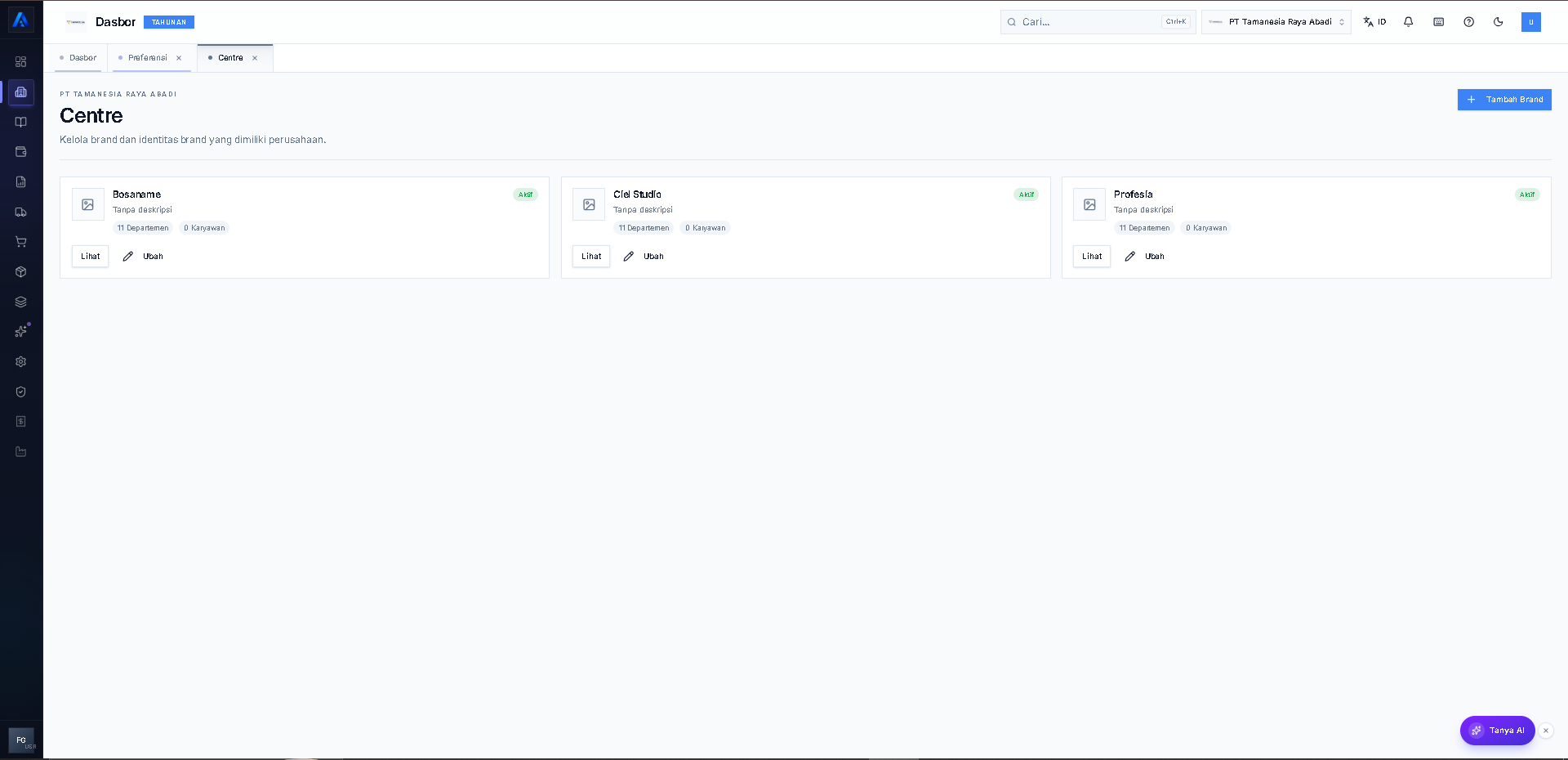
Task: Open the dashboard grid icon in sidebar
Action: click(x=21, y=62)
